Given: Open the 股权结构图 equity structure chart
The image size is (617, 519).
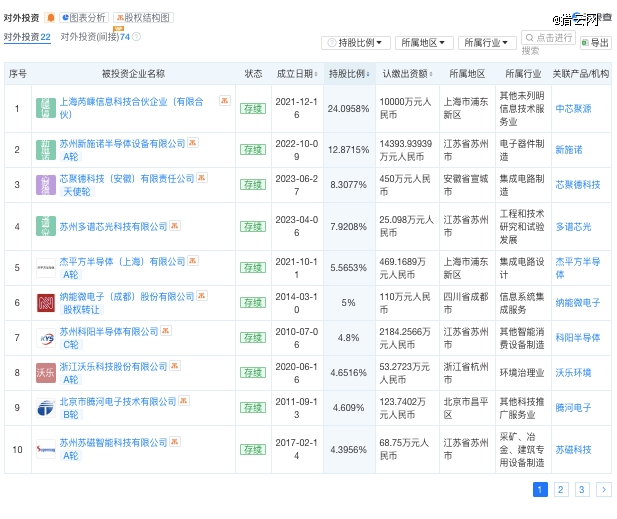Looking at the screenshot, I should 143,18.
